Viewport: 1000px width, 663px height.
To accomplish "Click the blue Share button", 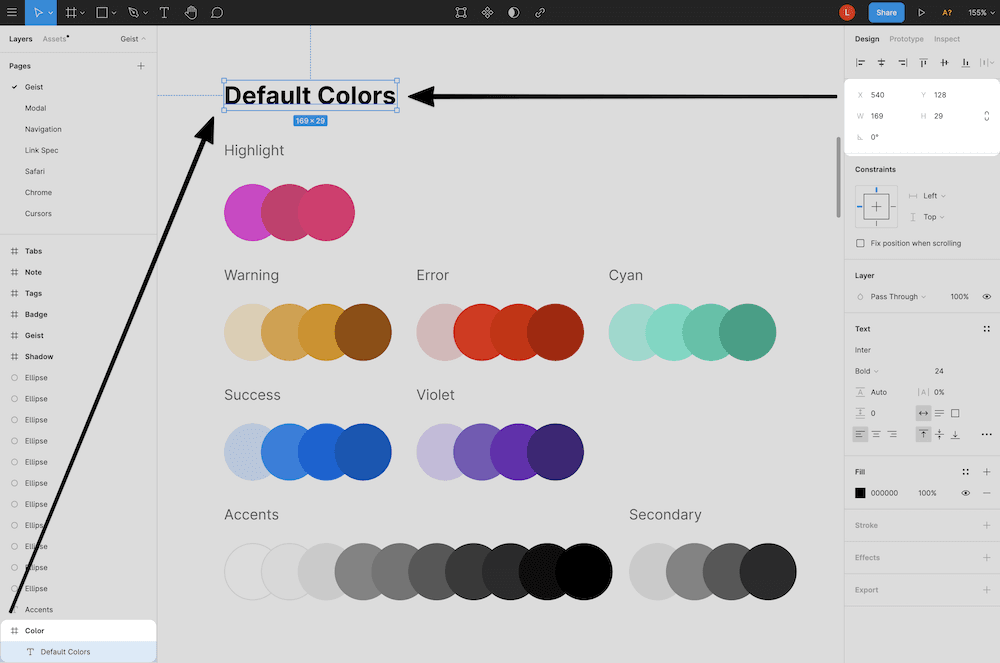I will coord(886,13).
